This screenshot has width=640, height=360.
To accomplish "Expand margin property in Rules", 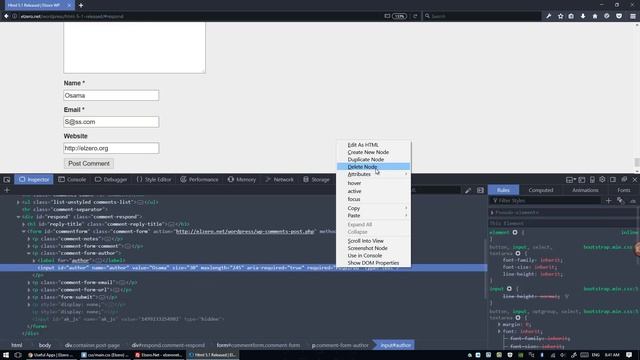I will (499, 324).
